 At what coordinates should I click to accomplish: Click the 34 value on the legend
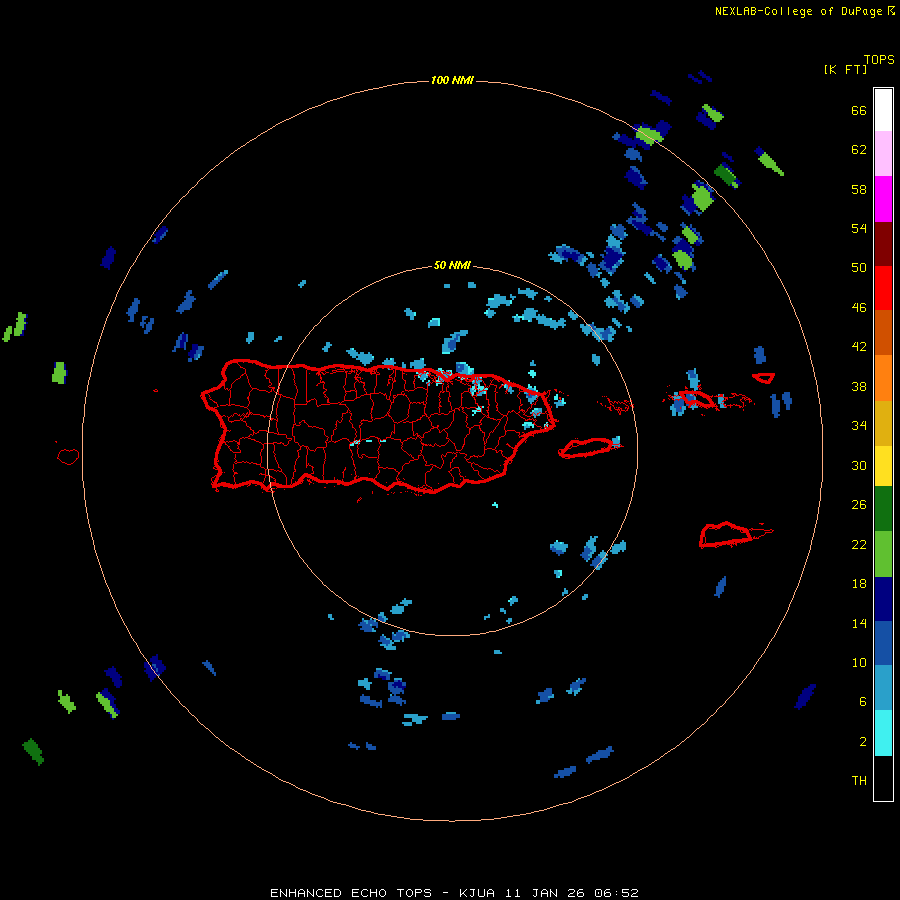pos(859,426)
